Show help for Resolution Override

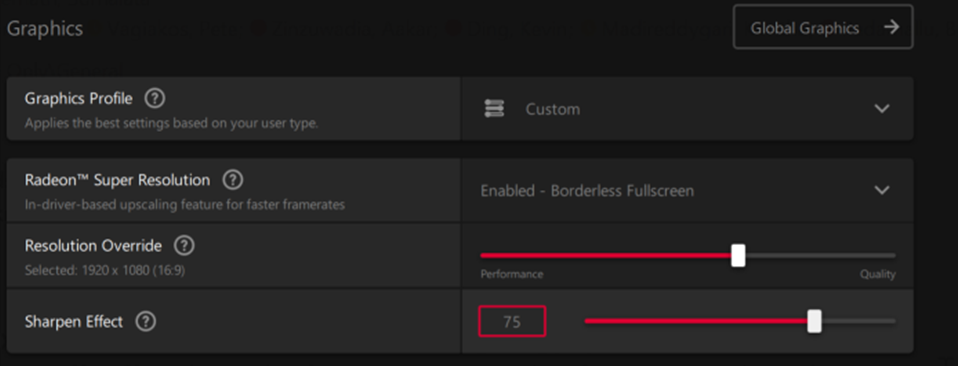(184, 246)
